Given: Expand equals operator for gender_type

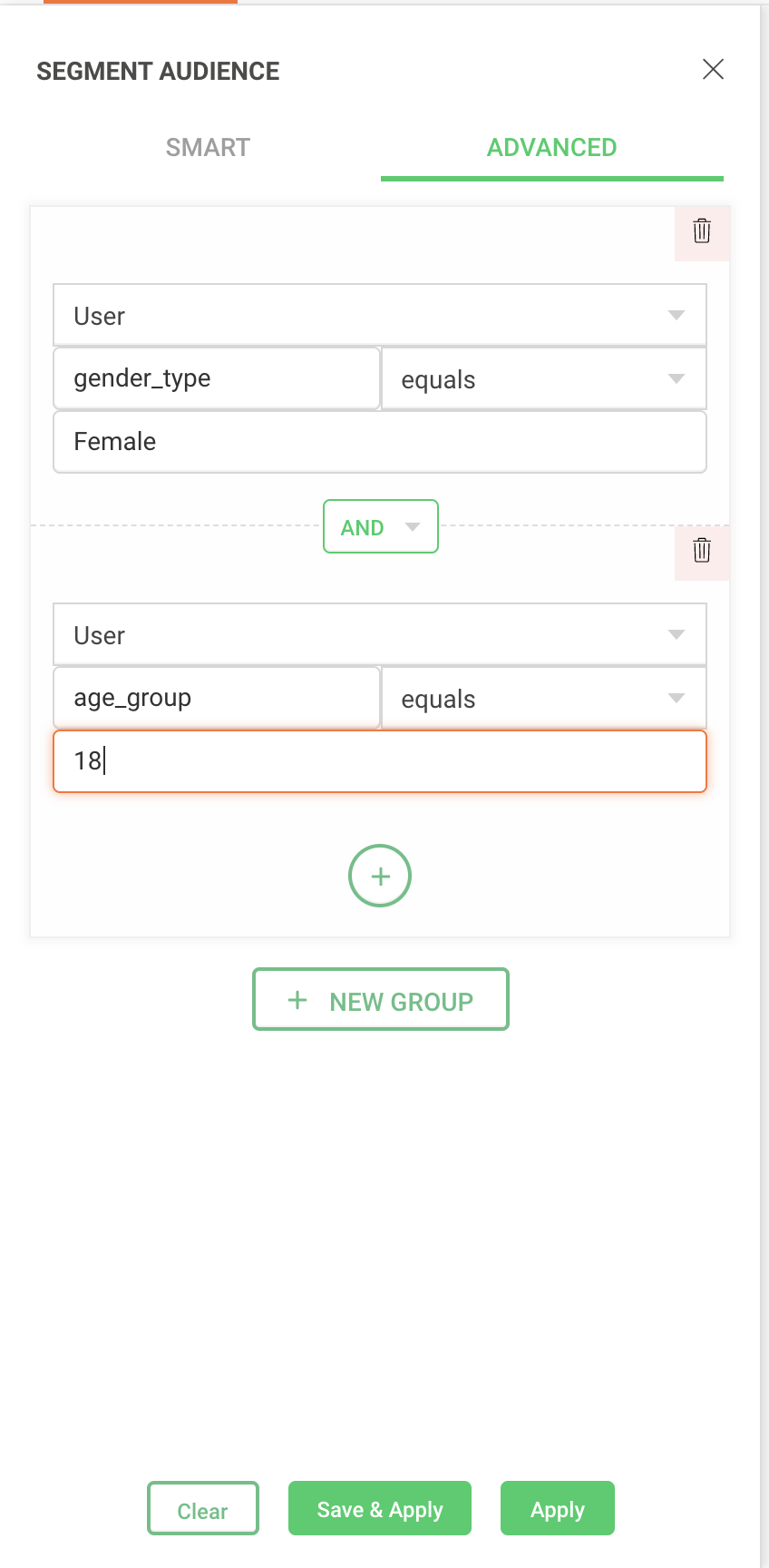Looking at the screenshot, I should click(542, 379).
